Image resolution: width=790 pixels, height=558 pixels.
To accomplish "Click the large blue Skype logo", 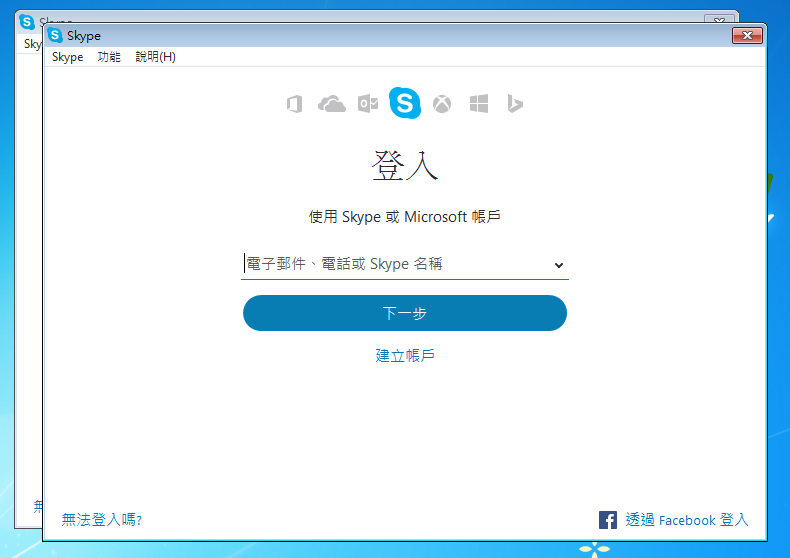I will (x=405, y=103).
